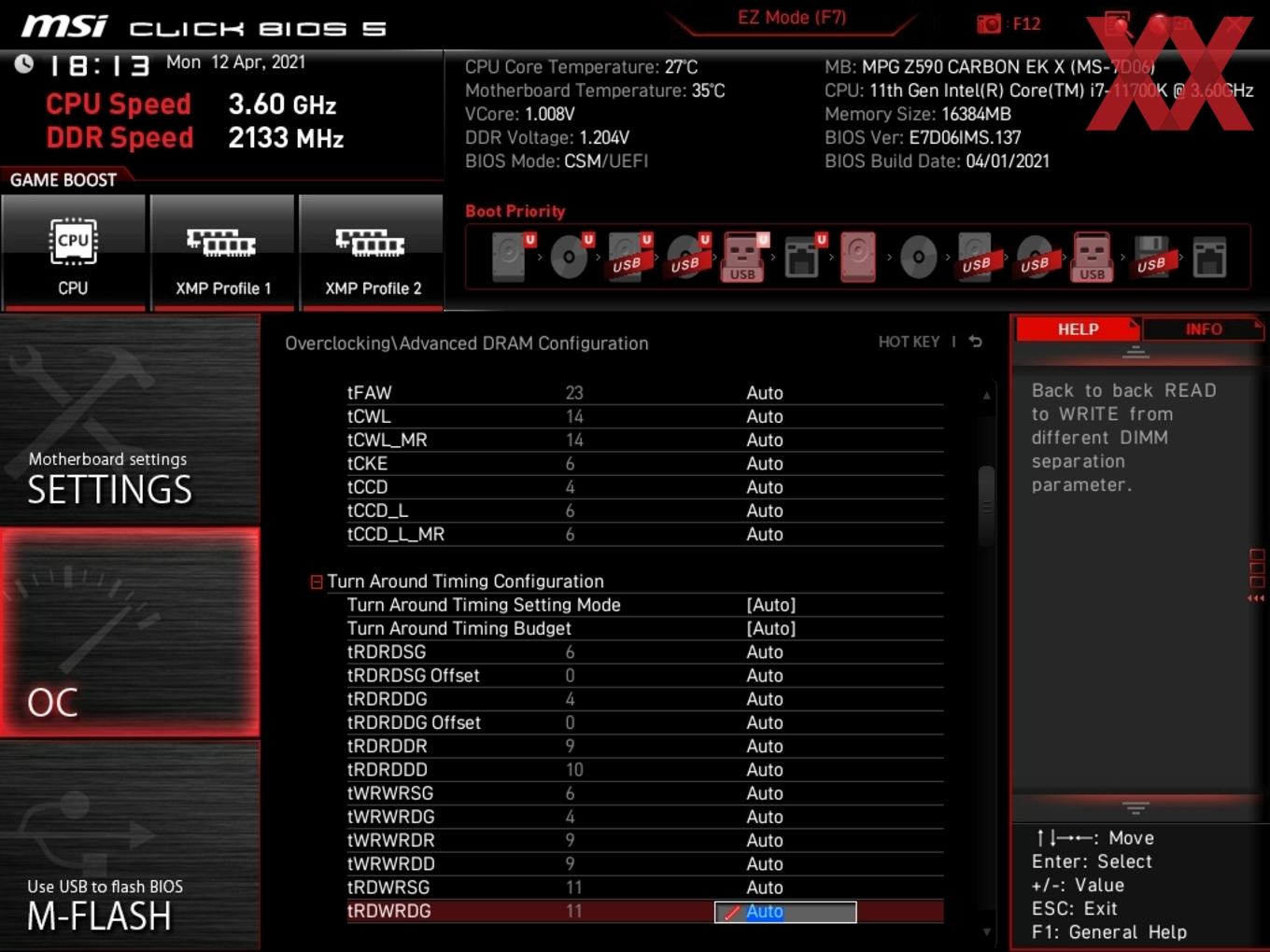Open Turn Around Timing Budget [Auto] dropdown

coord(771,628)
